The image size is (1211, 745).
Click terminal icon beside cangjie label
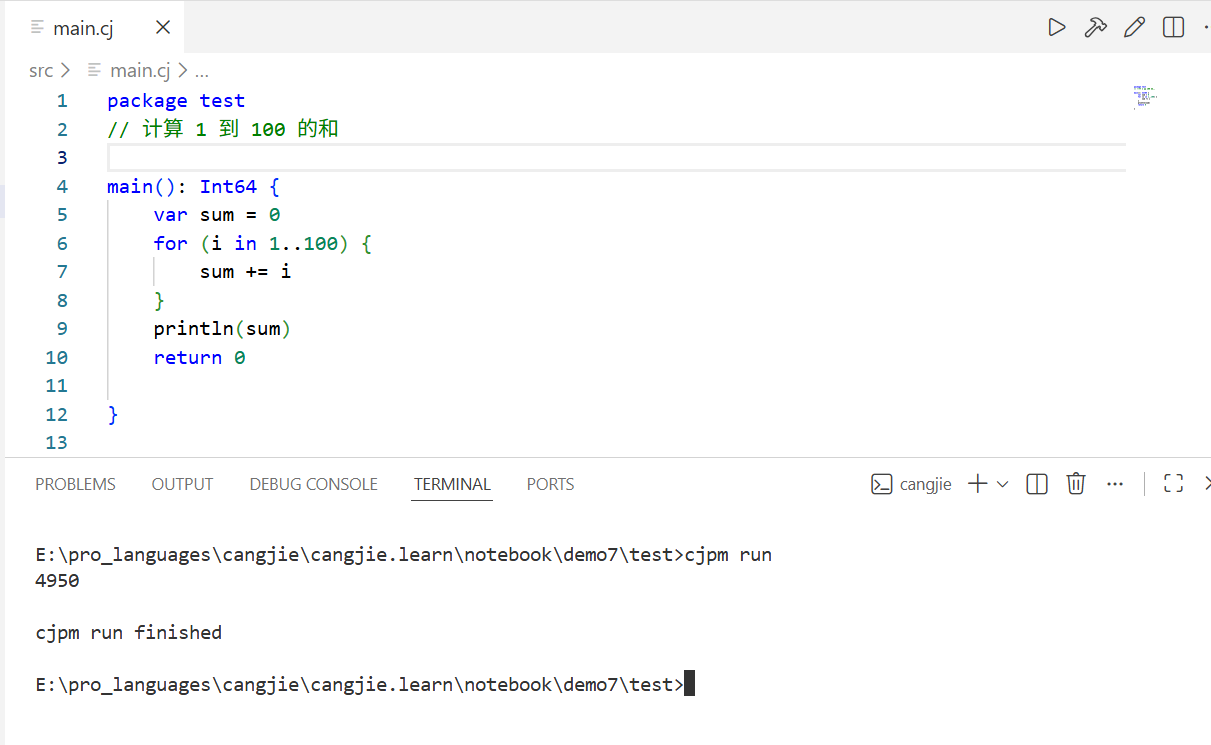pos(881,484)
